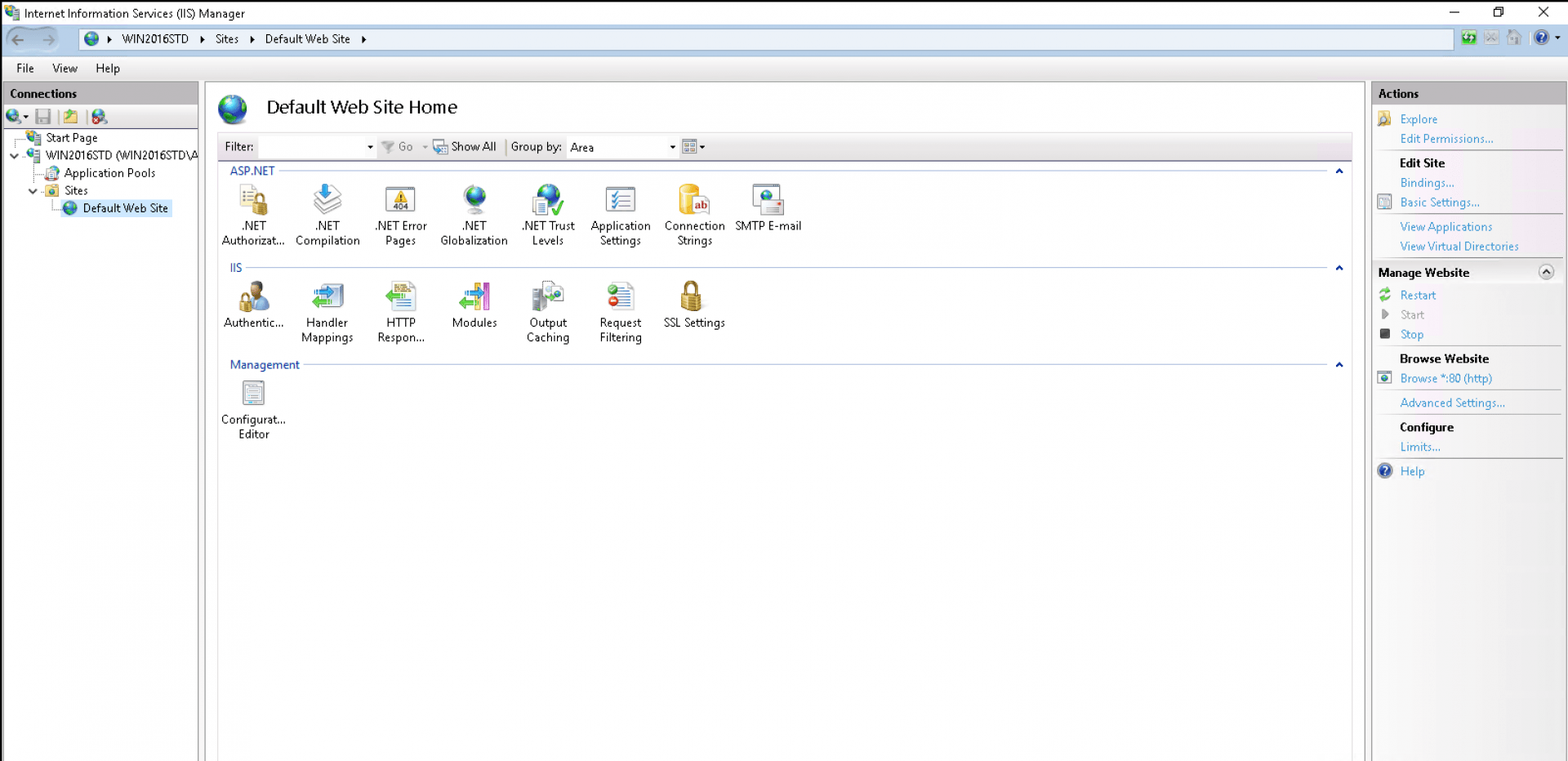The height and width of the screenshot is (761, 1568).
Task: Click Sites in the breadcrumb path
Action: tap(227, 39)
